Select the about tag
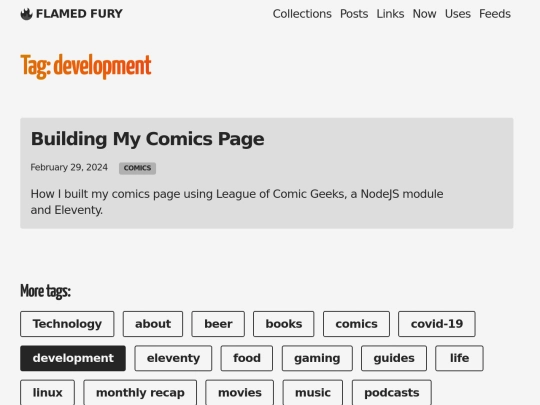 [x=153, y=324]
